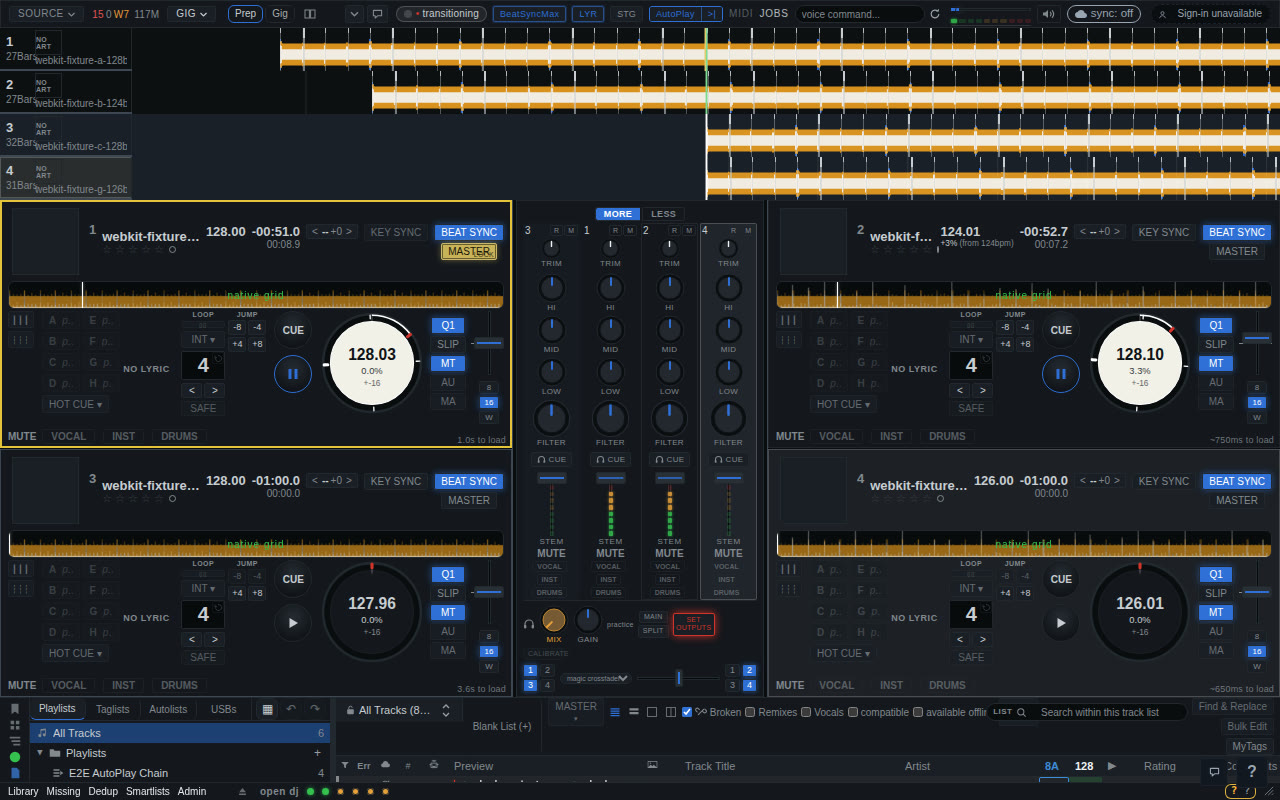Image resolution: width=1280 pixels, height=800 pixels.
Task: Toggle the split layout view icon
Action: pyautogui.click(x=310, y=14)
